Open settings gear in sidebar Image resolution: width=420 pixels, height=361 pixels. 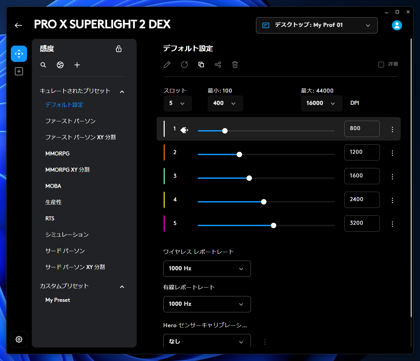tap(19, 339)
